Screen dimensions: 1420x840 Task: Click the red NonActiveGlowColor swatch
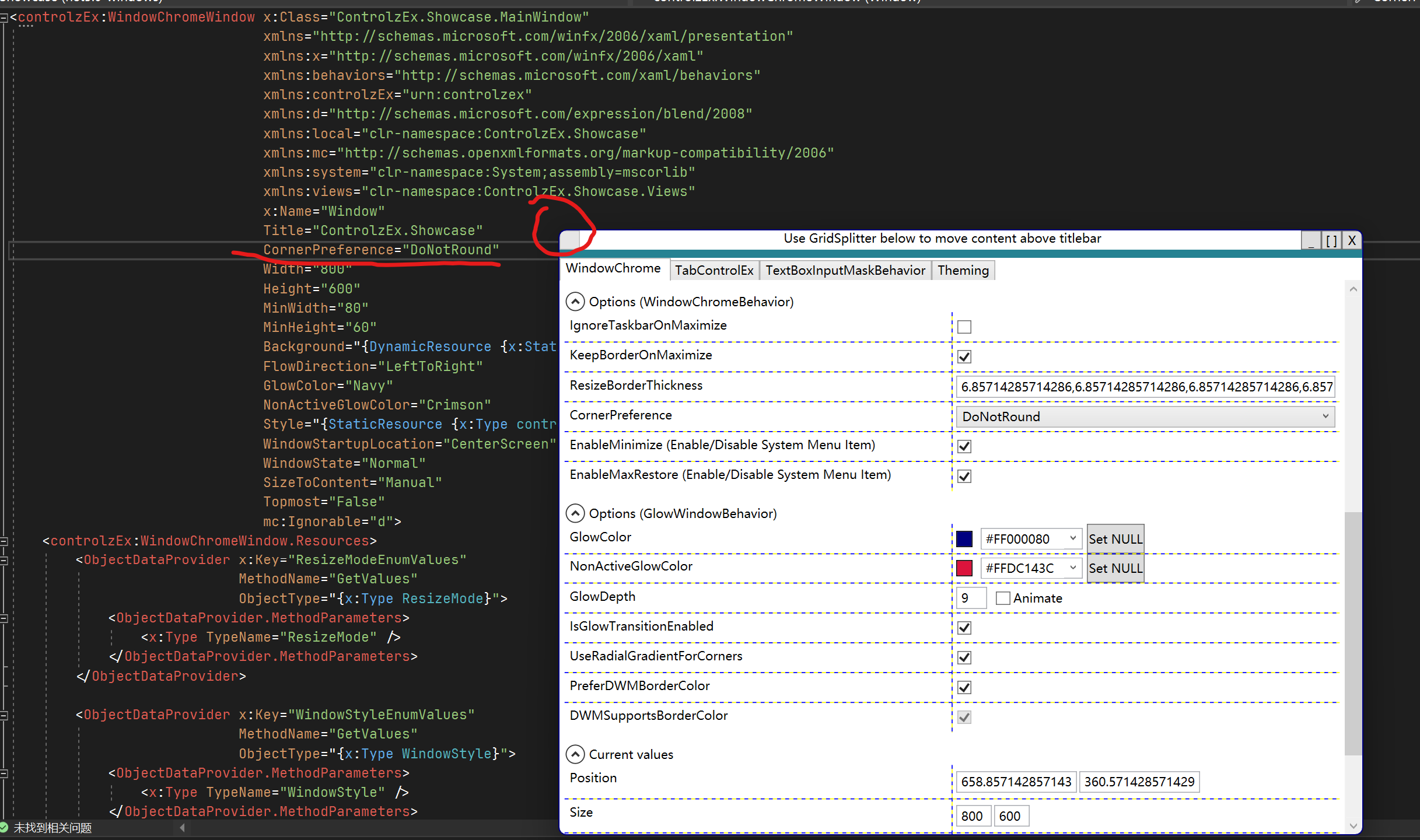pyautogui.click(x=964, y=568)
